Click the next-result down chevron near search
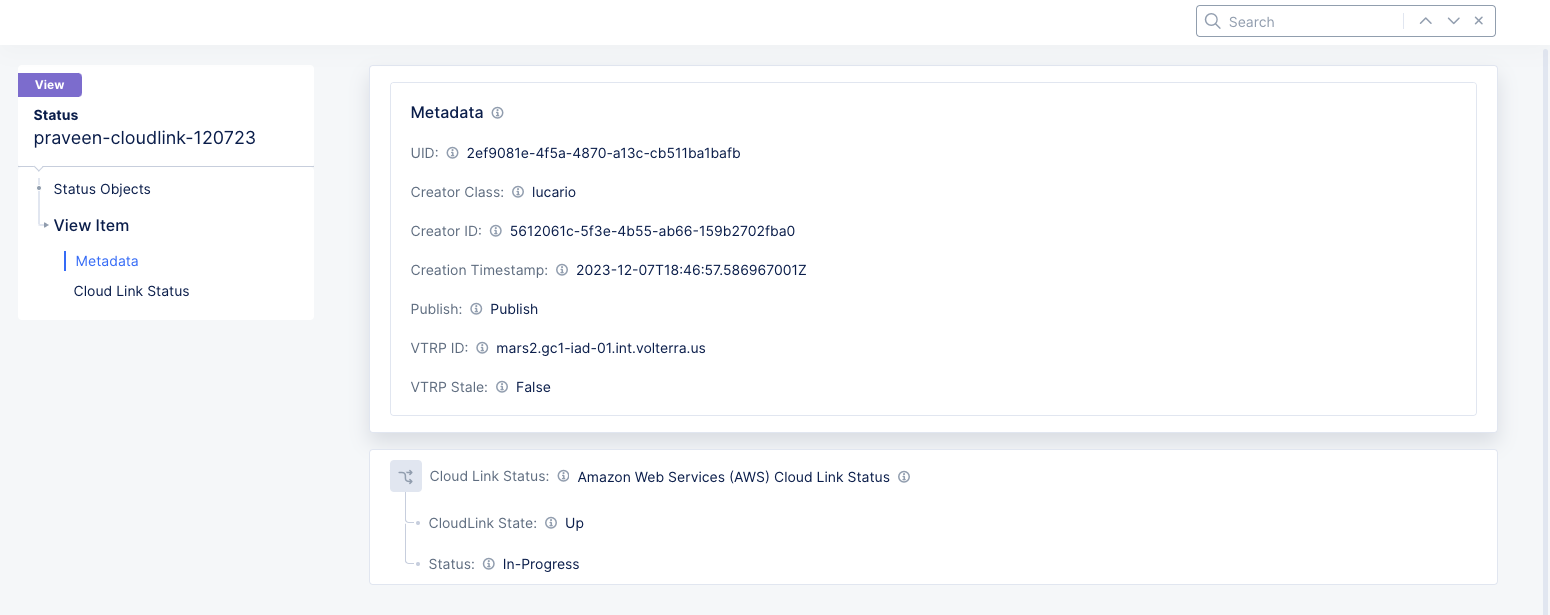 tap(1453, 20)
